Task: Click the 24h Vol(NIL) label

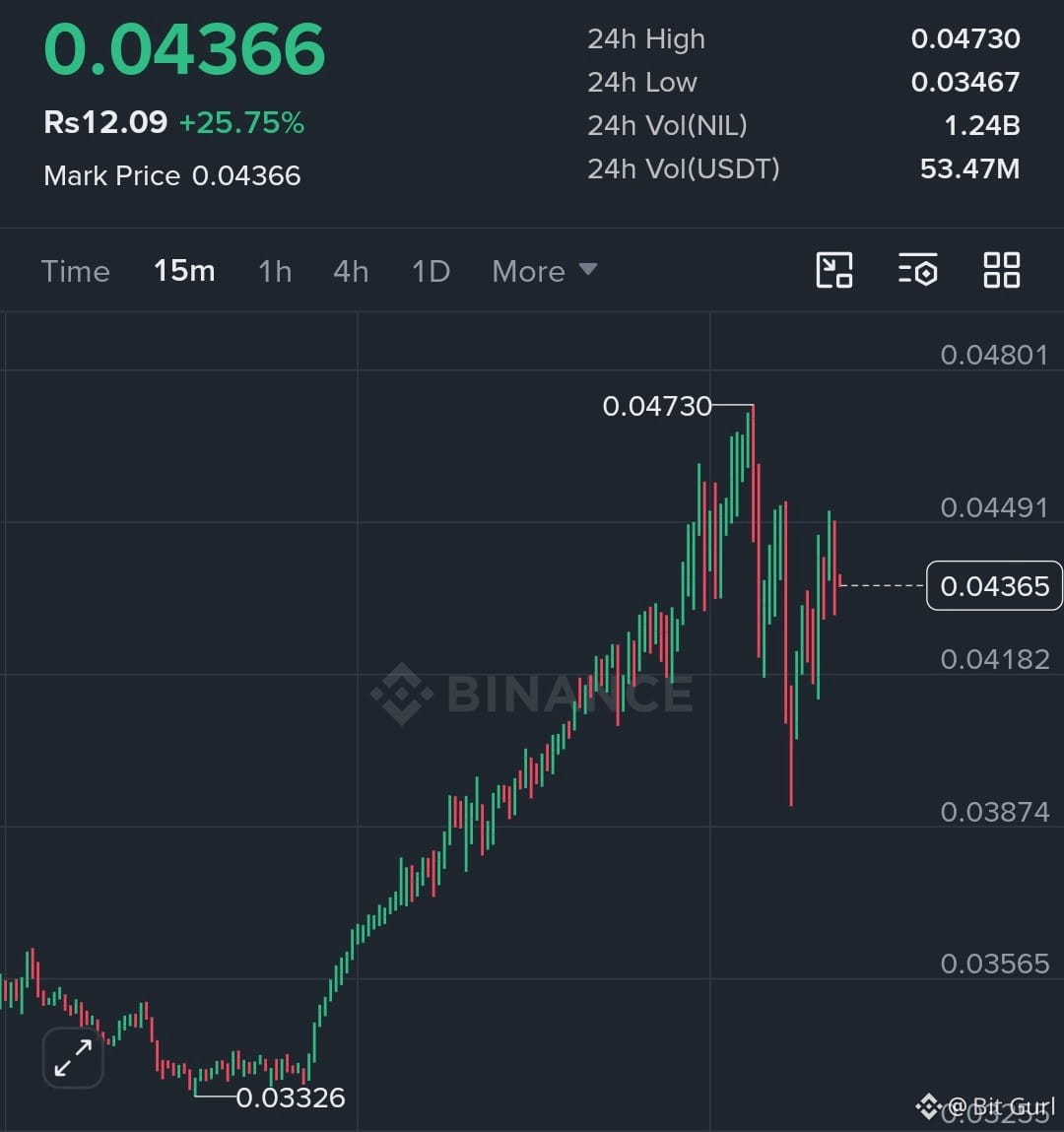Action: 667,126
